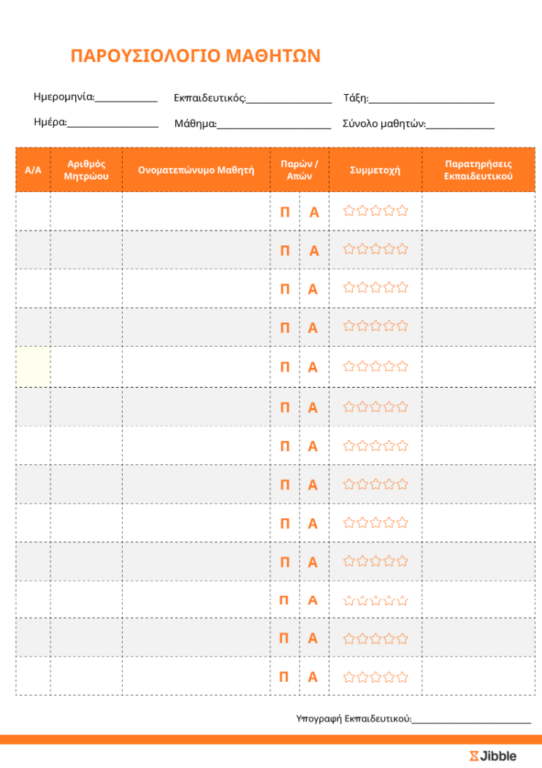
Task: Click the Ημερομηνία date line
Action: [x=126, y=98]
